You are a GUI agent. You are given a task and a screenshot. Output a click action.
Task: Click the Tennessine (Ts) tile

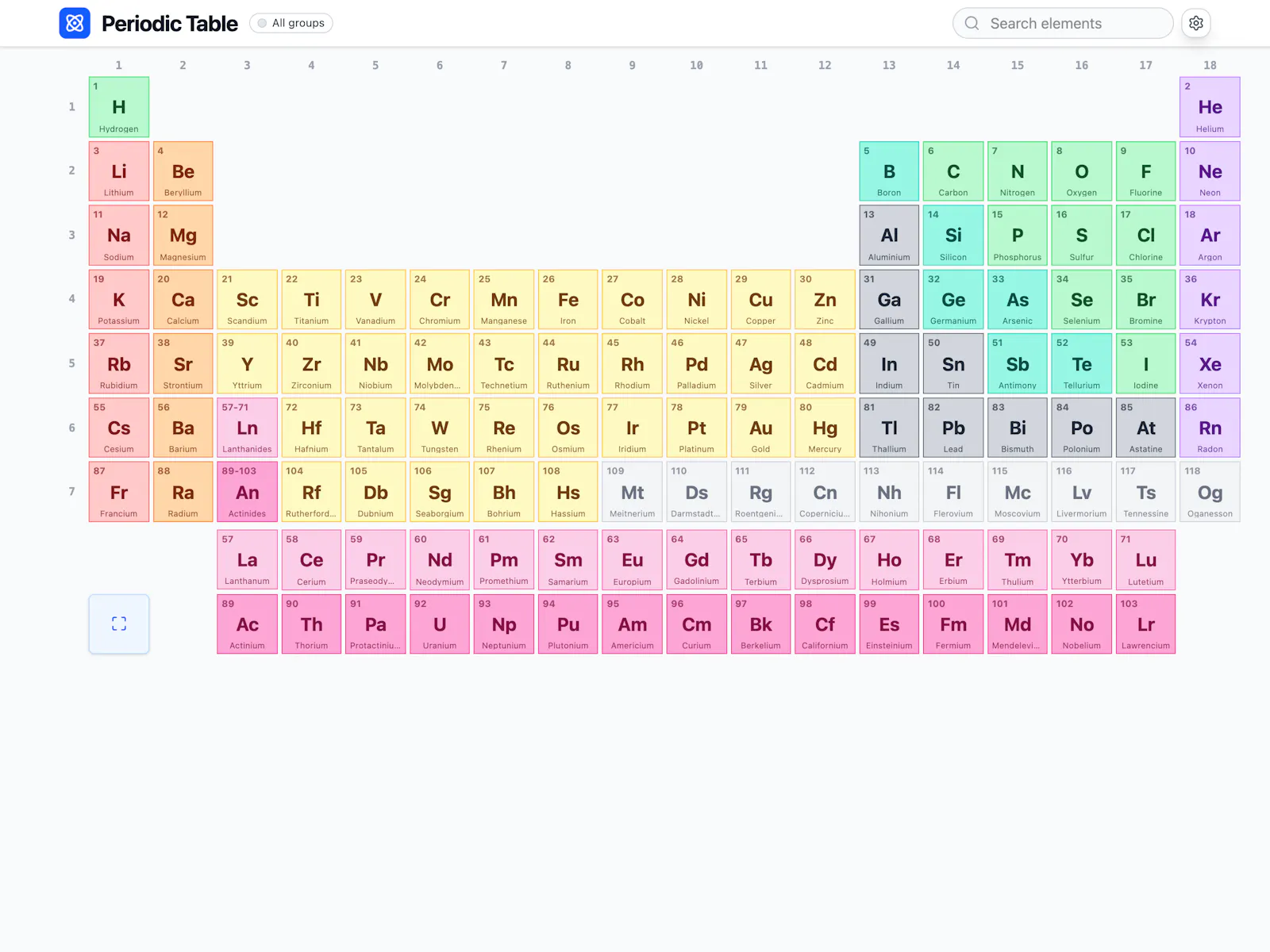(x=1145, y=492)
